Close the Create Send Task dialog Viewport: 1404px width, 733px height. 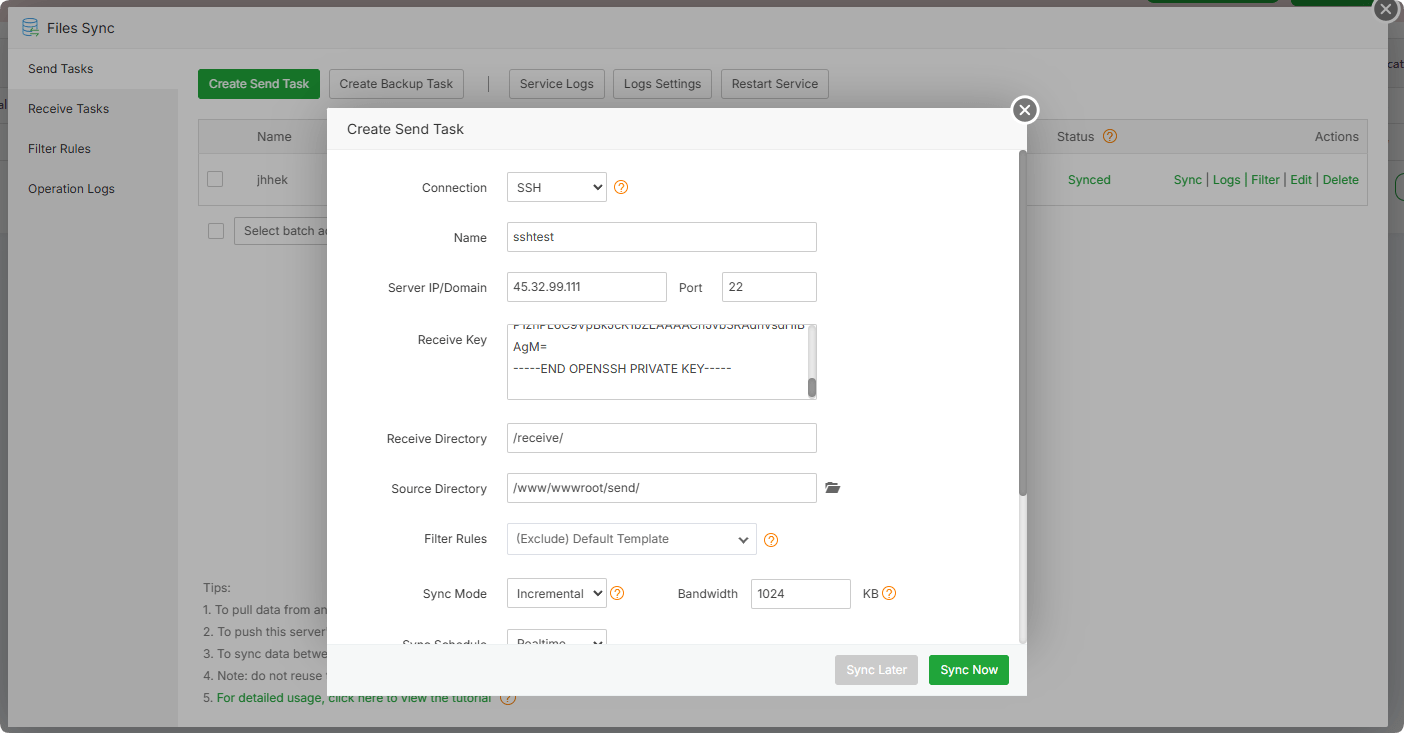tap(1025, 110)
